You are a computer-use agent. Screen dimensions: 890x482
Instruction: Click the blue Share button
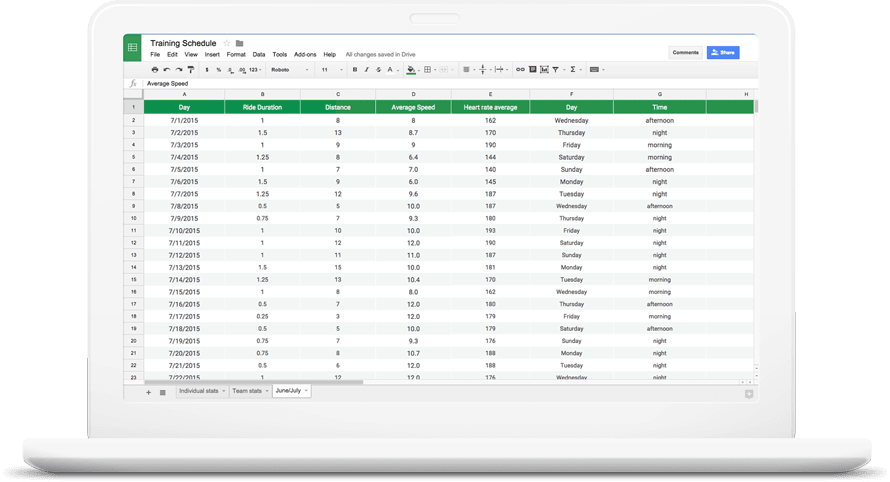(x=723, y=52)
